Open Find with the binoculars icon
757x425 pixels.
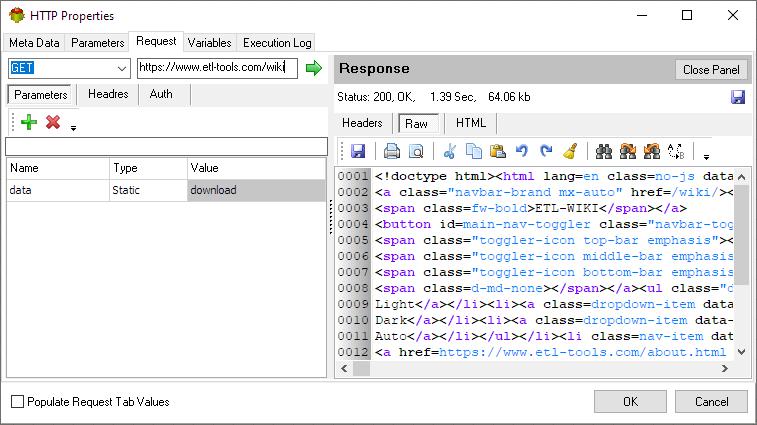tap(603, 151)
